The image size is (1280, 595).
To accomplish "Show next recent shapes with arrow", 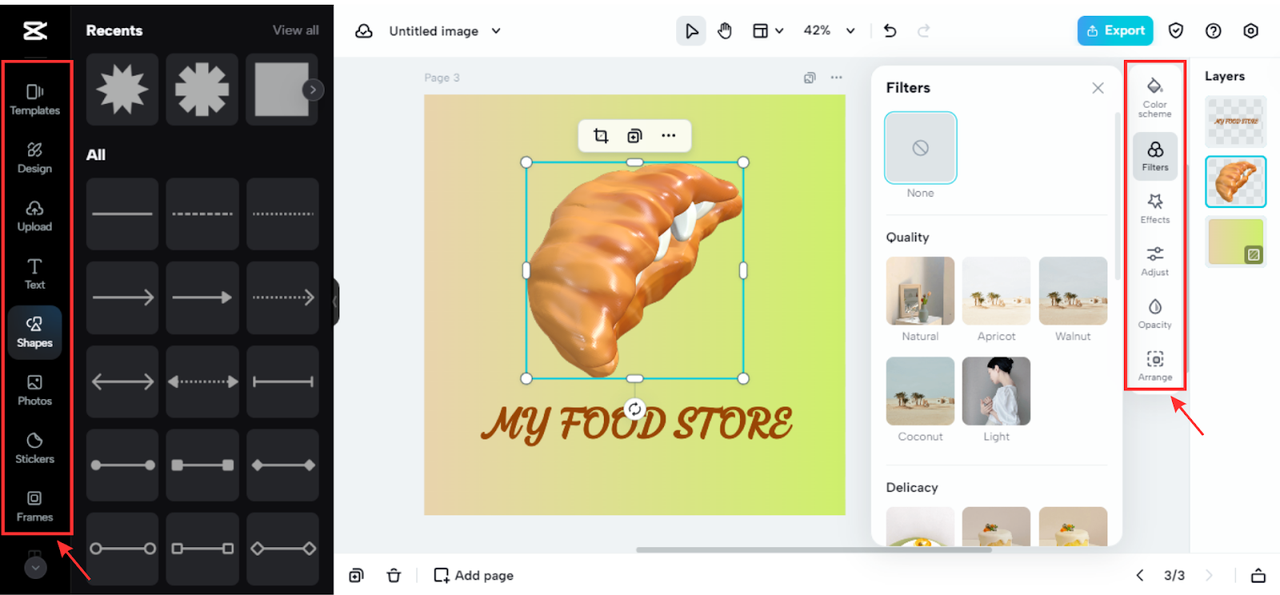I will click(x=313, y=90).
